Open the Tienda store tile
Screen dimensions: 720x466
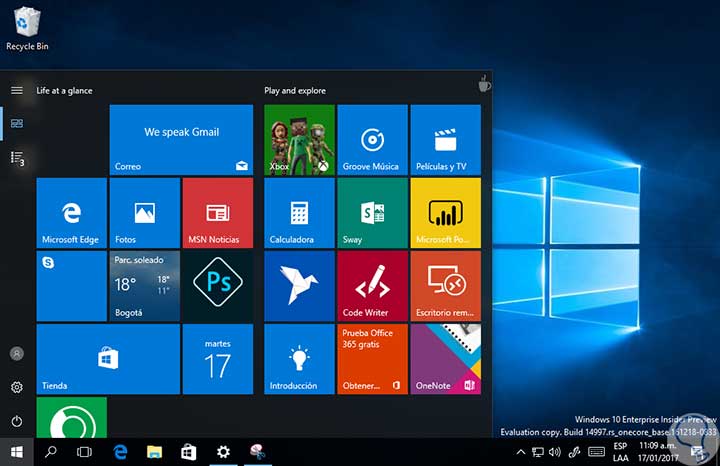pos(108,359)
